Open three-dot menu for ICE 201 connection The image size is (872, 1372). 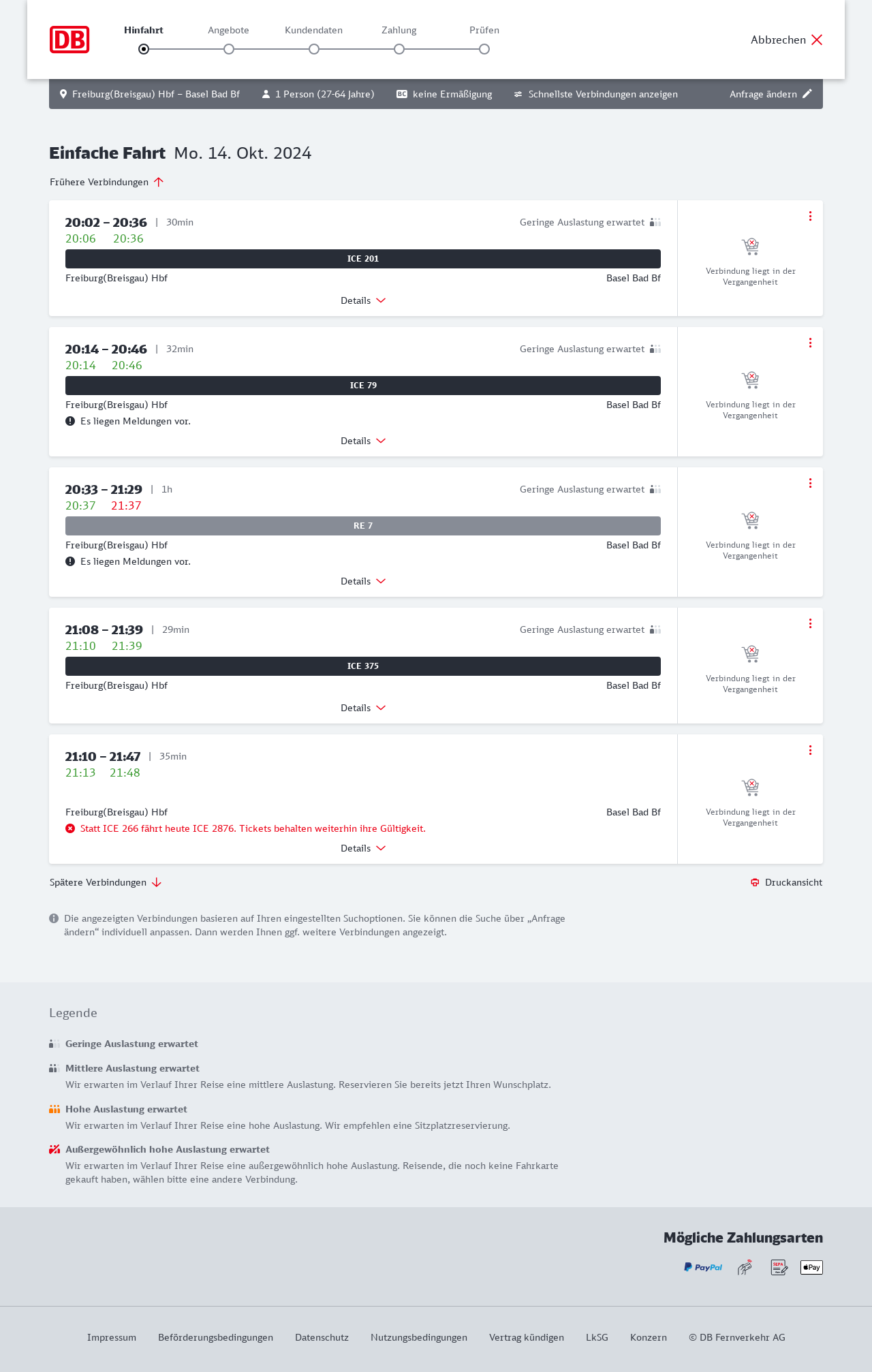(810, 216)
